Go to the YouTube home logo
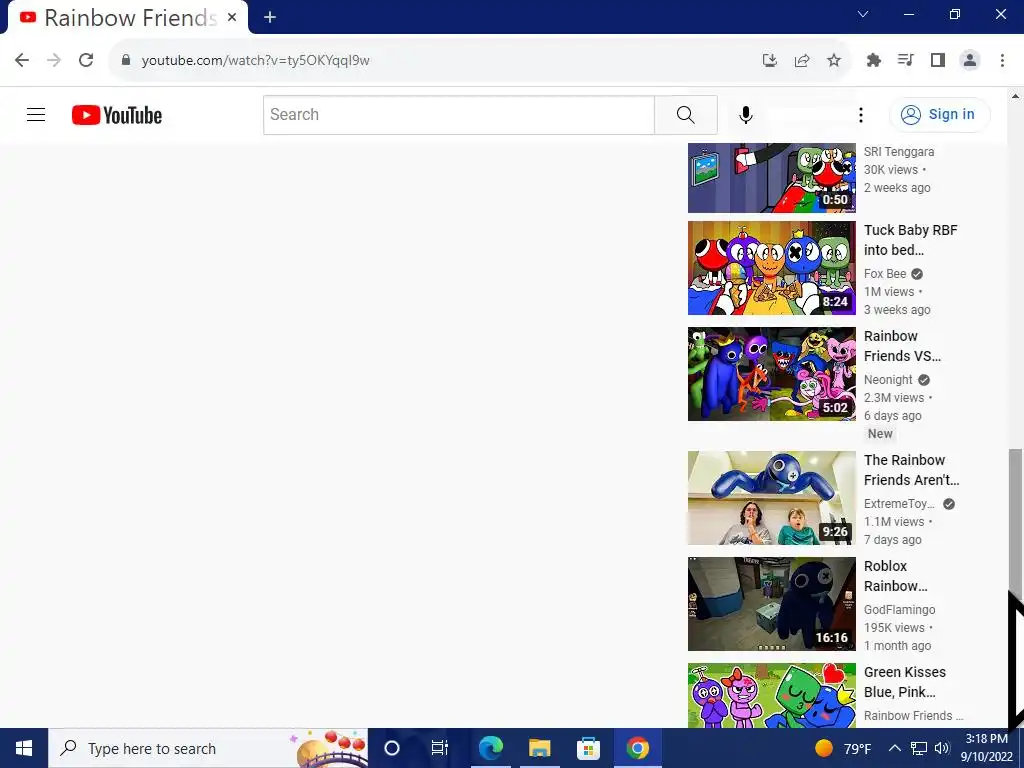Viewport: 1024px width, 768px height. pyautogui.click(x=117, y=115)
